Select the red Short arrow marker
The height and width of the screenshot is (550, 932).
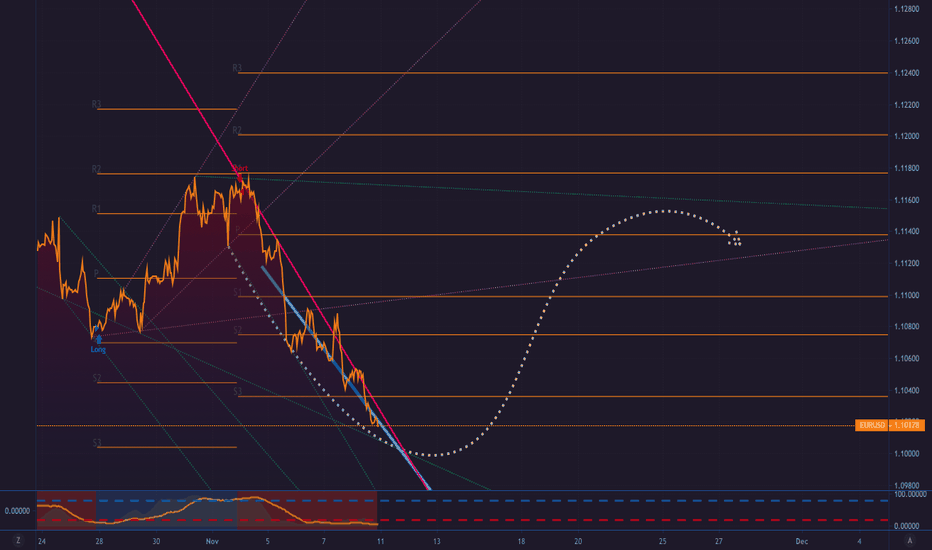[240, 177]
